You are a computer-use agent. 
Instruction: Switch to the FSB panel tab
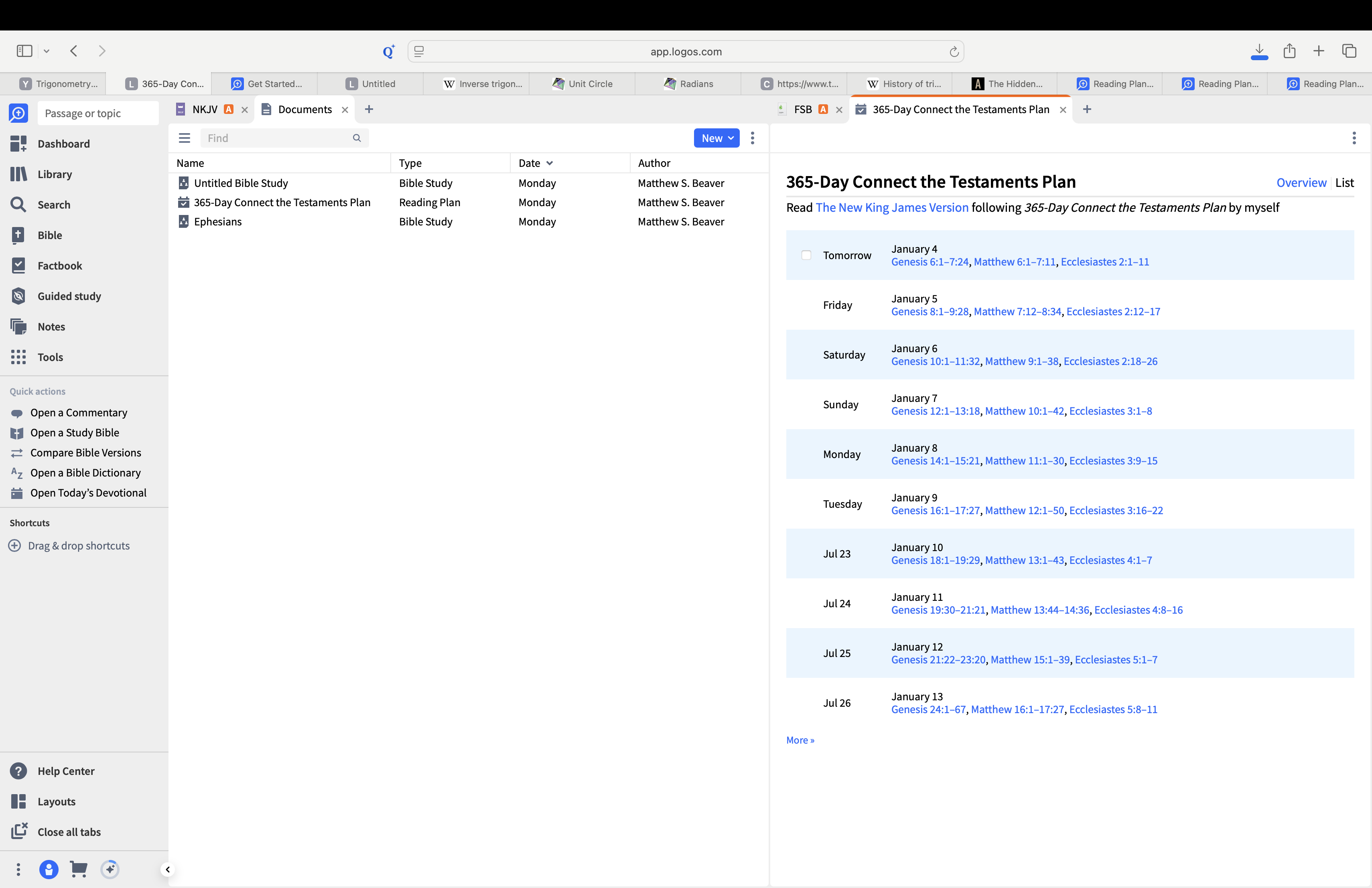[802, 109]
